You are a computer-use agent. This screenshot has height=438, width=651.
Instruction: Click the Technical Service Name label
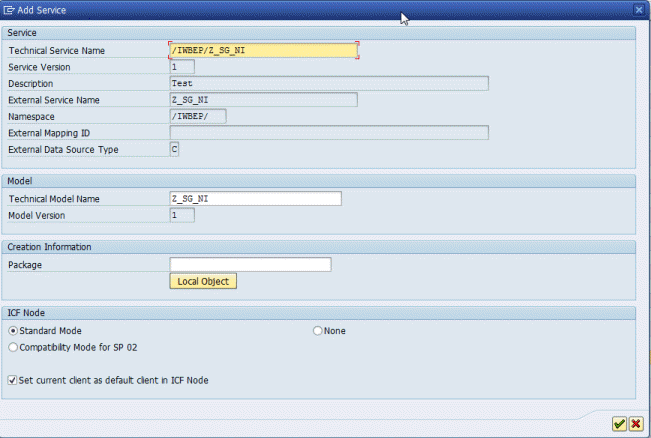[x=57, y=51]
